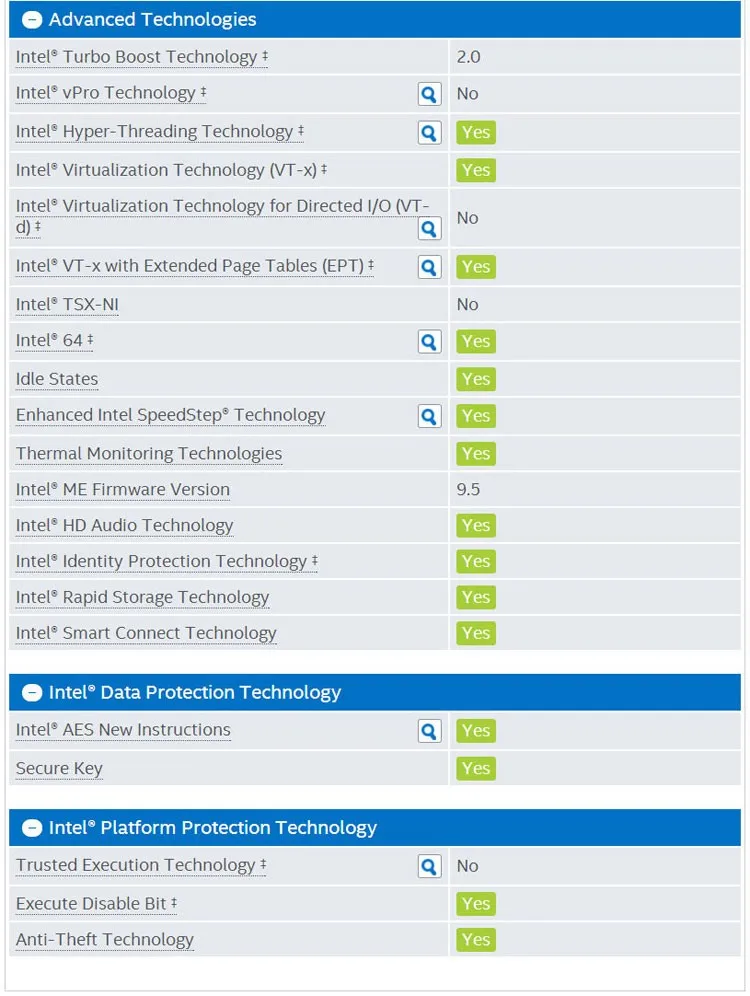Screen dimensions: 750x996
Task: Open the Thermal Monitoring Technologies link
Action: 149,454
